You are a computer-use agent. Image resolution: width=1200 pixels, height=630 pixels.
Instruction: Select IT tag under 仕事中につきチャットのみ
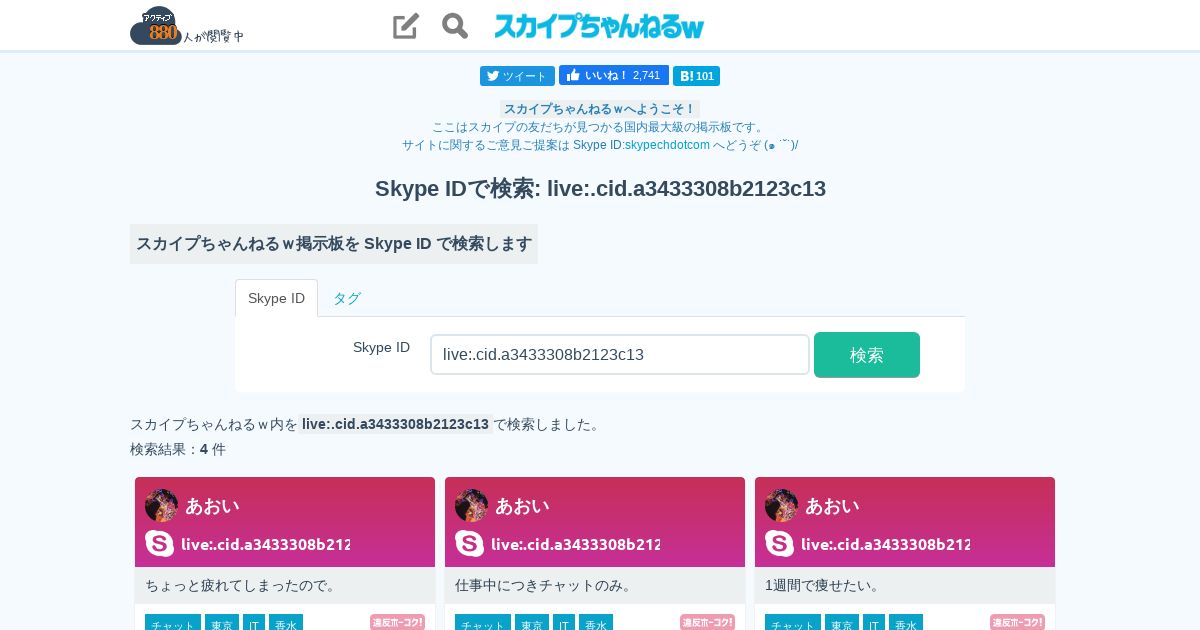pyautogui.click(x=564, y=623)
